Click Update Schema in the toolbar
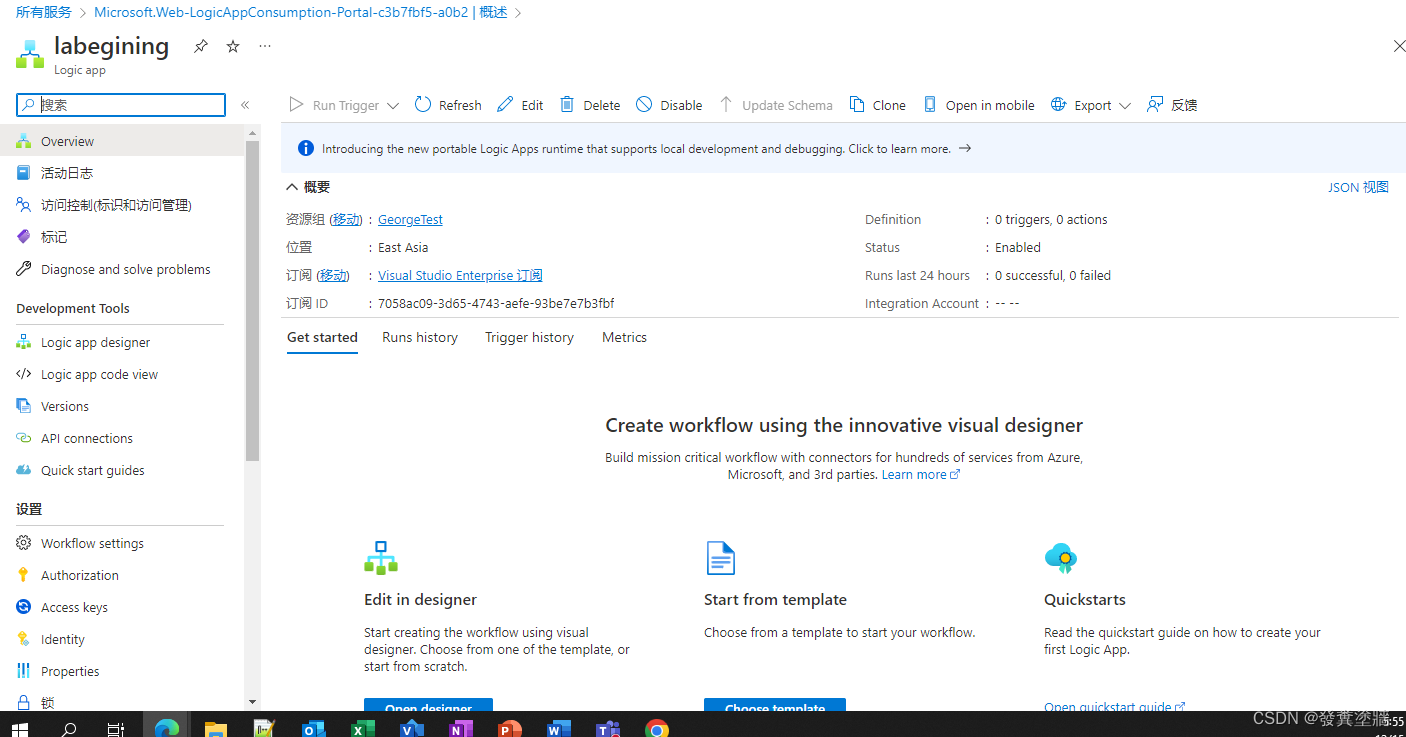Image resolution: width=1406 pixels, height=737 pixels. pos(776,105)
